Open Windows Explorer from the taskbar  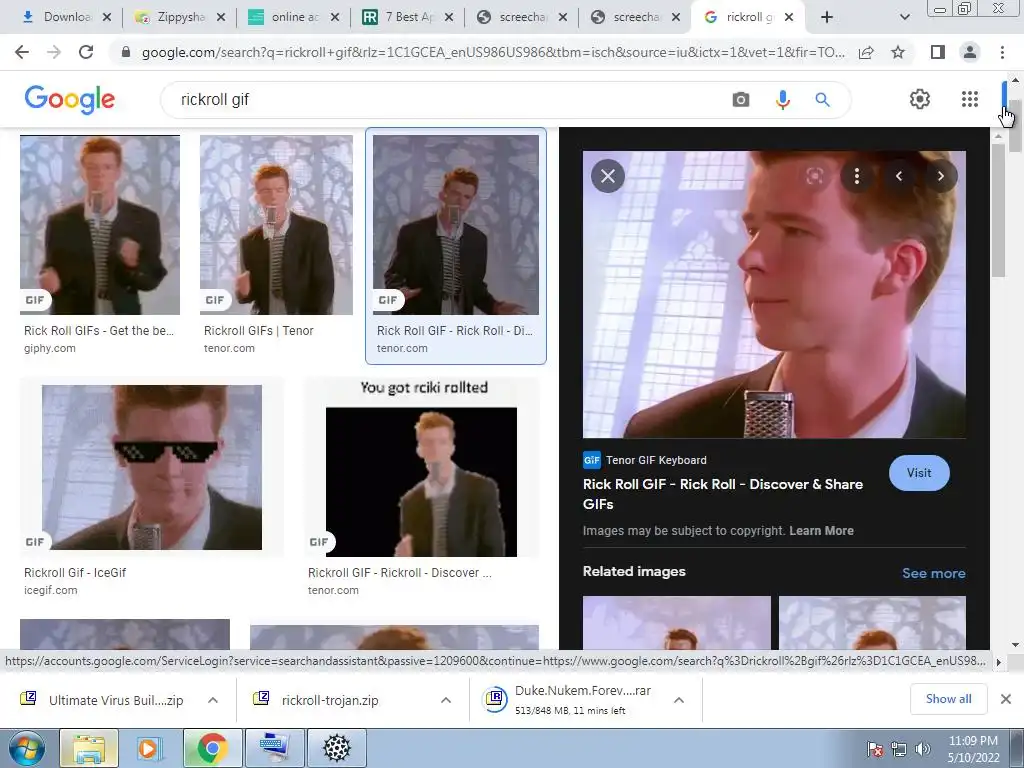pyautogui.click(x=89, y=749)
